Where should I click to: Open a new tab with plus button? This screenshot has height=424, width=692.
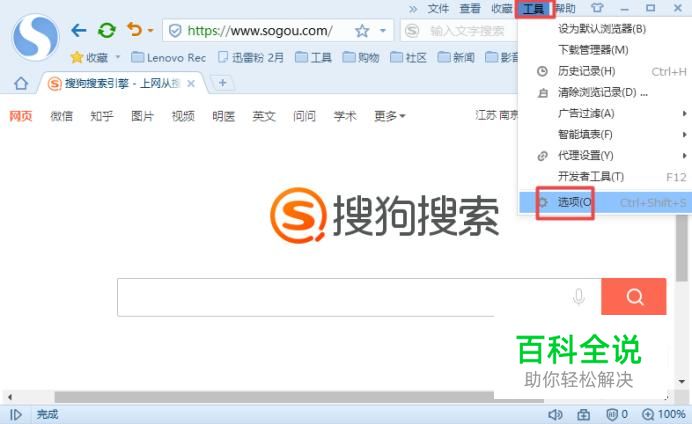click(x=222, y=83)
